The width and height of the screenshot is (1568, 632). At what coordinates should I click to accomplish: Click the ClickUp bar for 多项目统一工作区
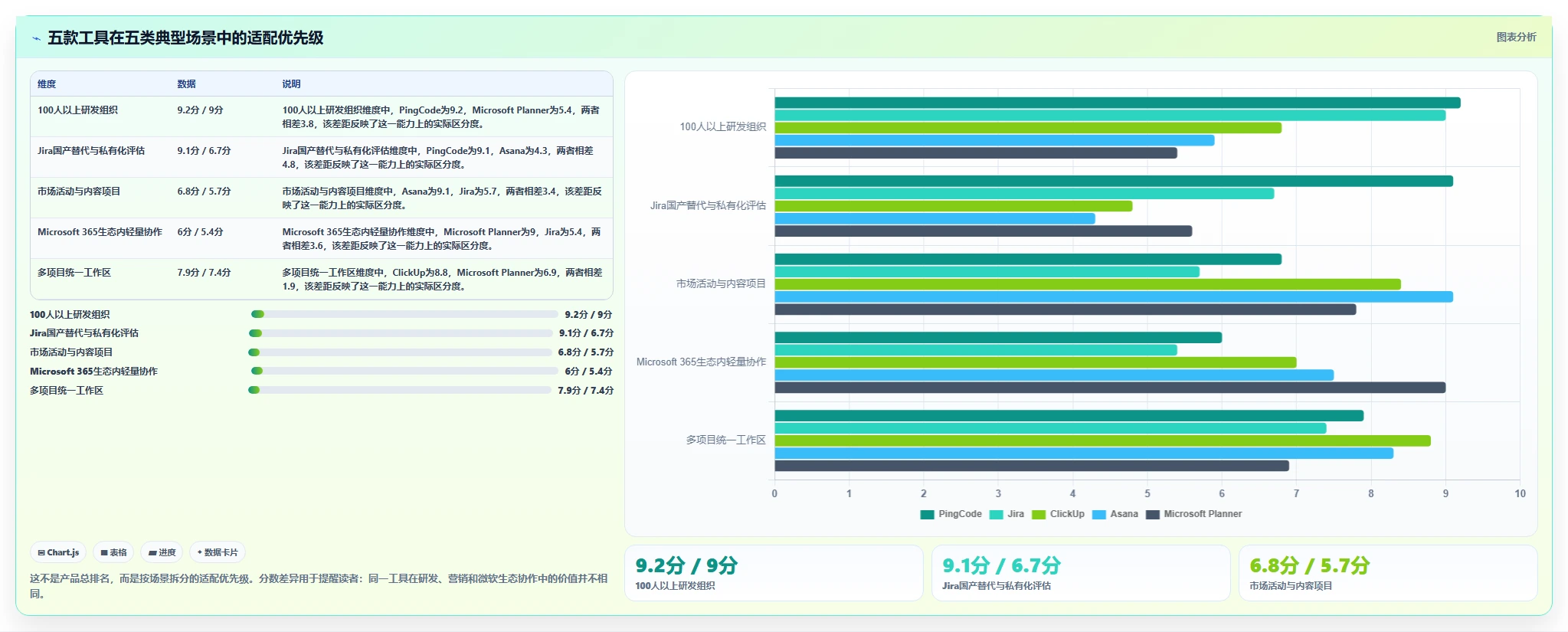tap(1102, 441)
